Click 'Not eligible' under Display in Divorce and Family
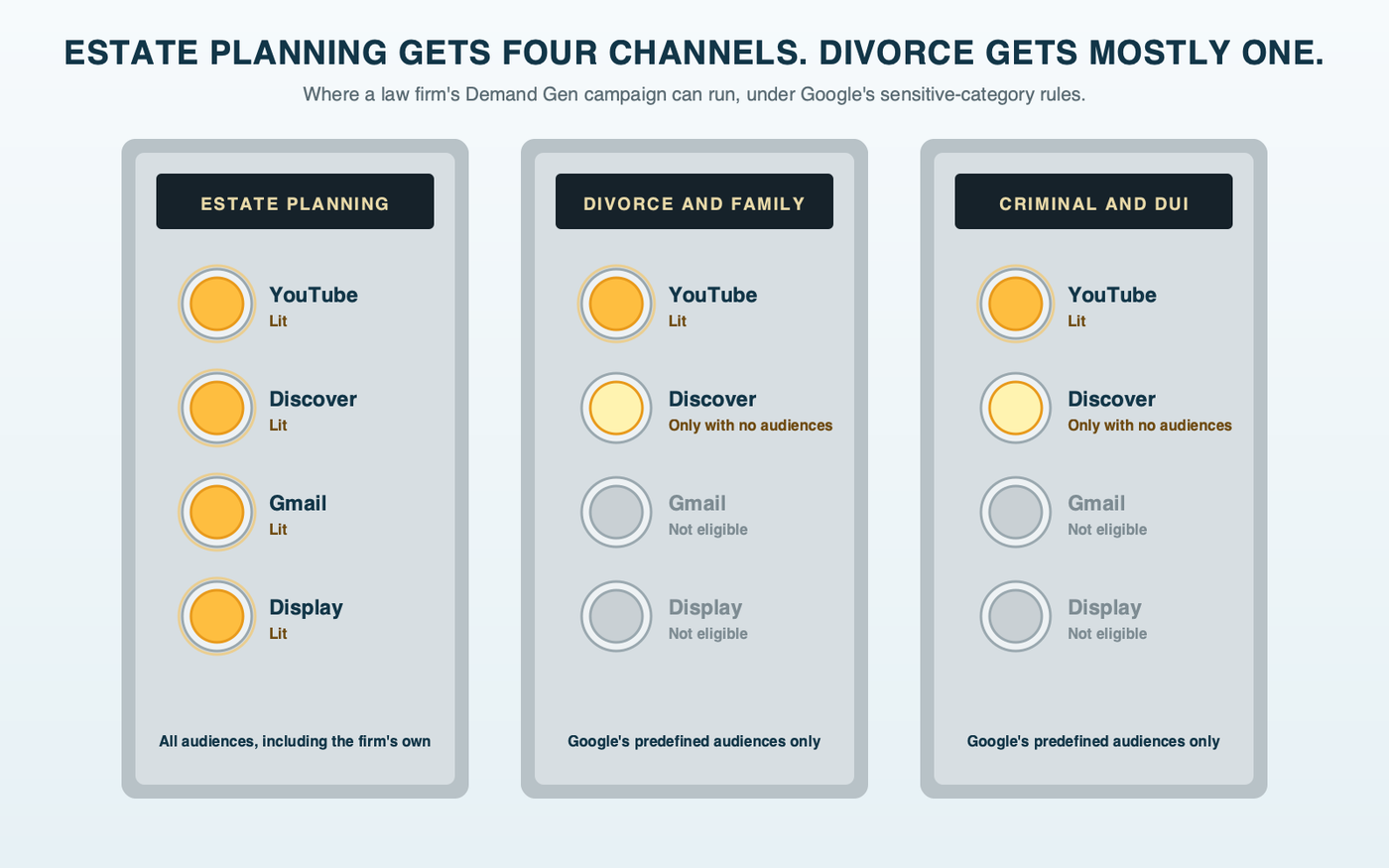 pos(708,634)
